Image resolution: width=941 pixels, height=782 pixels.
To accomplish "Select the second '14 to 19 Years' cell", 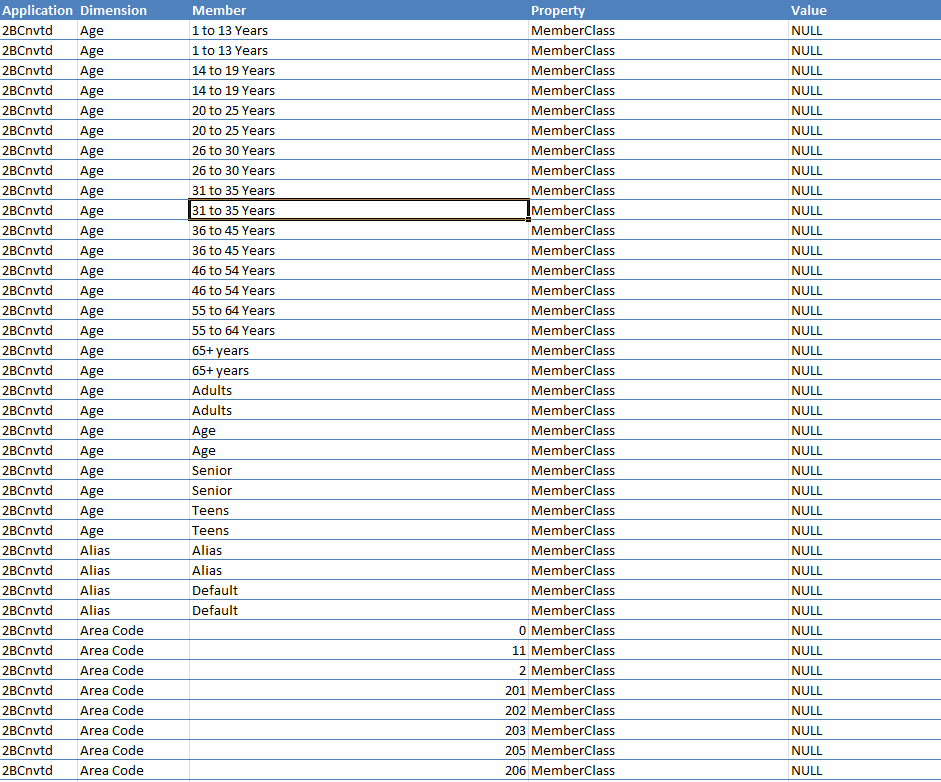I will 359,91.
